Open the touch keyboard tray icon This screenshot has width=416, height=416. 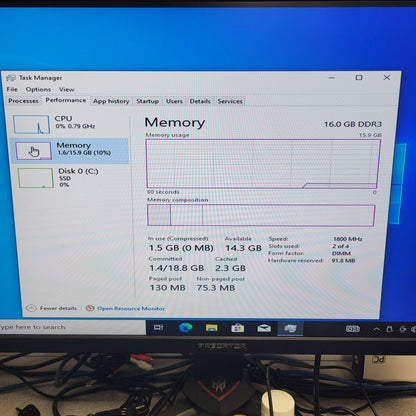(353, 329)
